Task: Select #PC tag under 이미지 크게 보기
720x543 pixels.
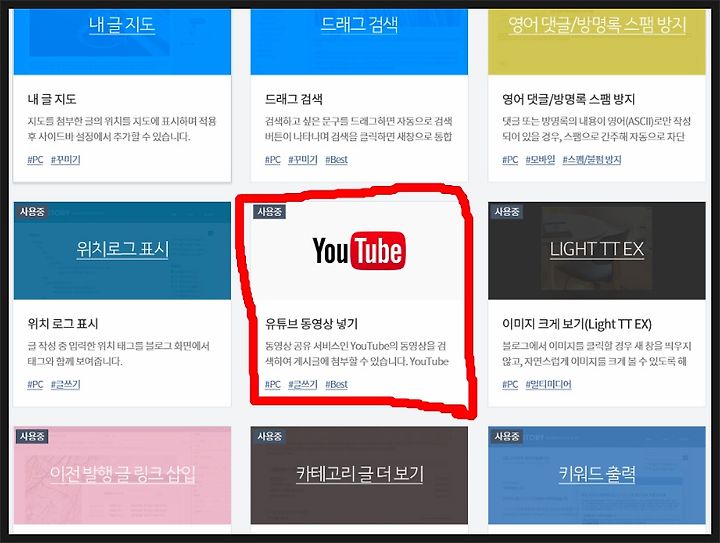Action: [510, 384]
